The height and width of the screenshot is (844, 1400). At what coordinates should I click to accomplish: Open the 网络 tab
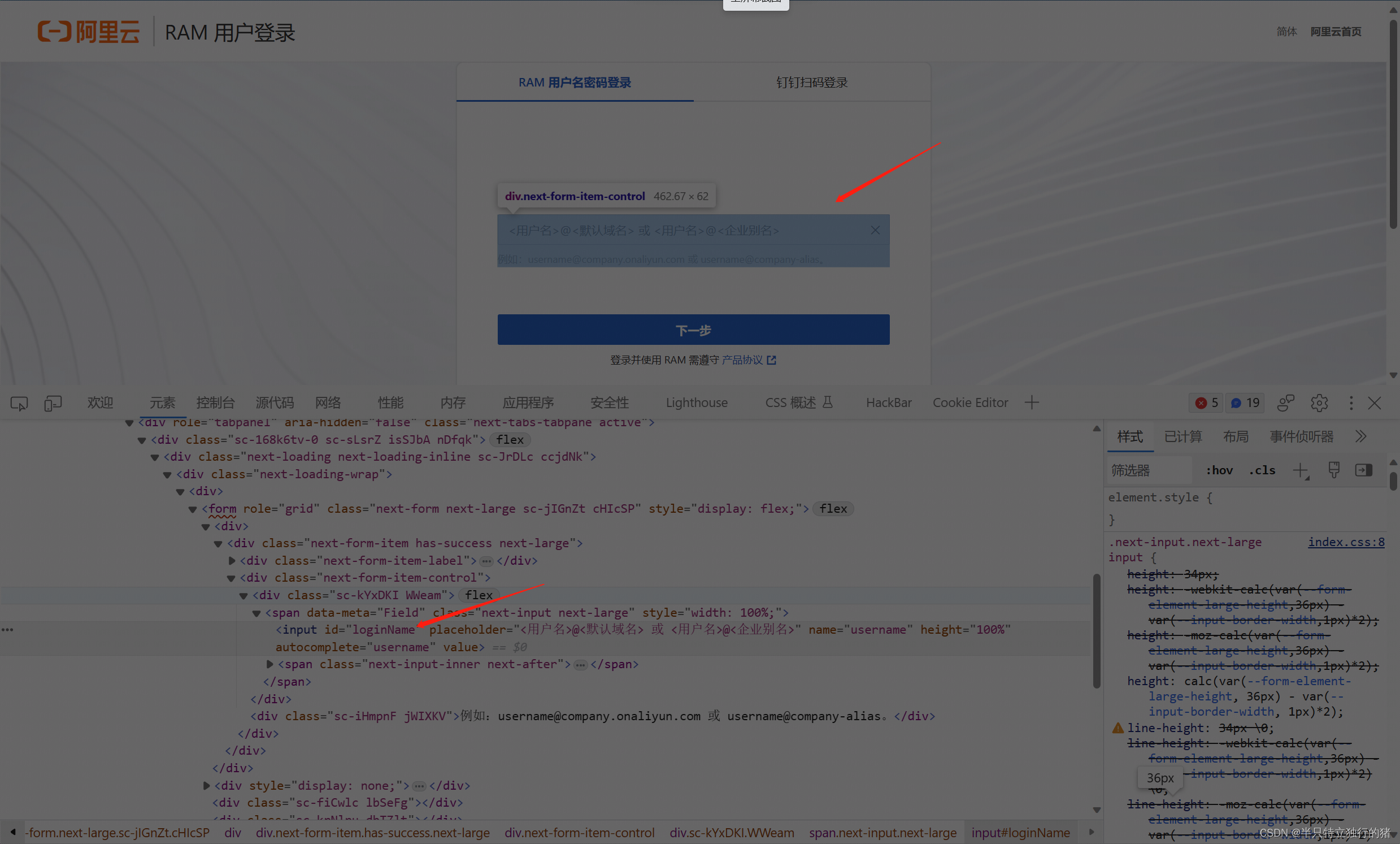click(x=328, y=402)
